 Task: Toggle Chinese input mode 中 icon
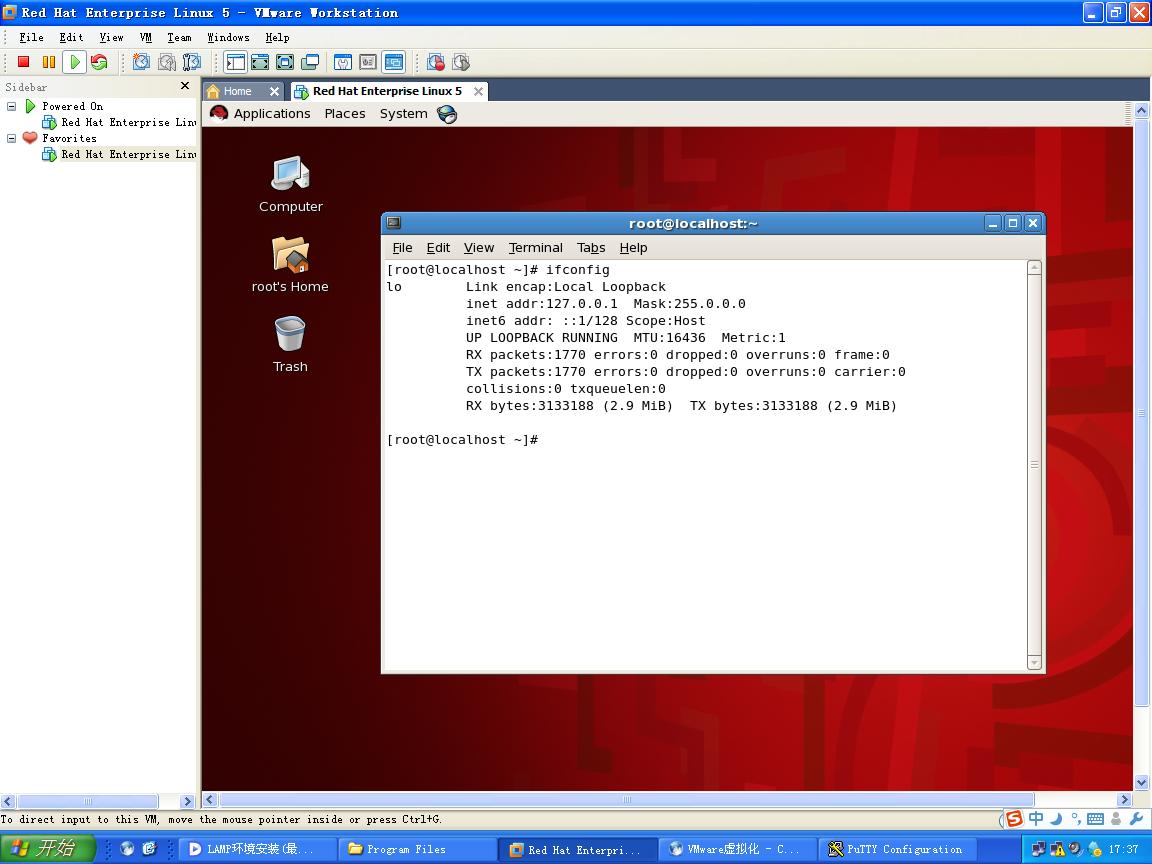click(1036, 818)
